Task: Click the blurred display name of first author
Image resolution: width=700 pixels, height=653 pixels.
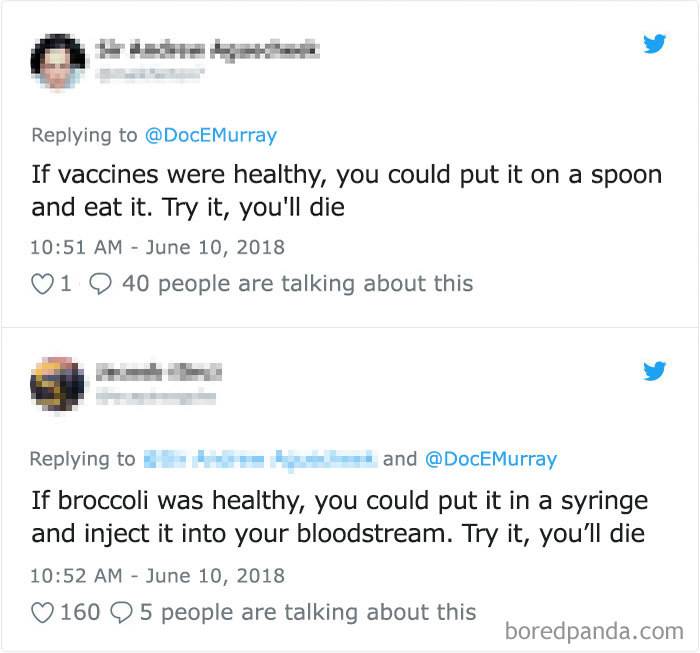Action: pyautogui.click(x=208, y=47)
